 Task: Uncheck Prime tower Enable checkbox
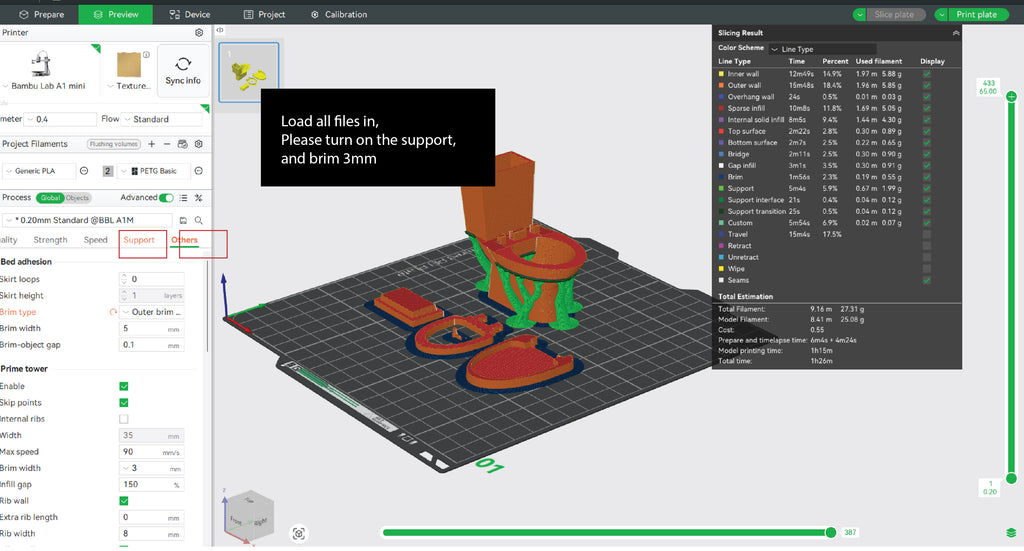(124, 386)
